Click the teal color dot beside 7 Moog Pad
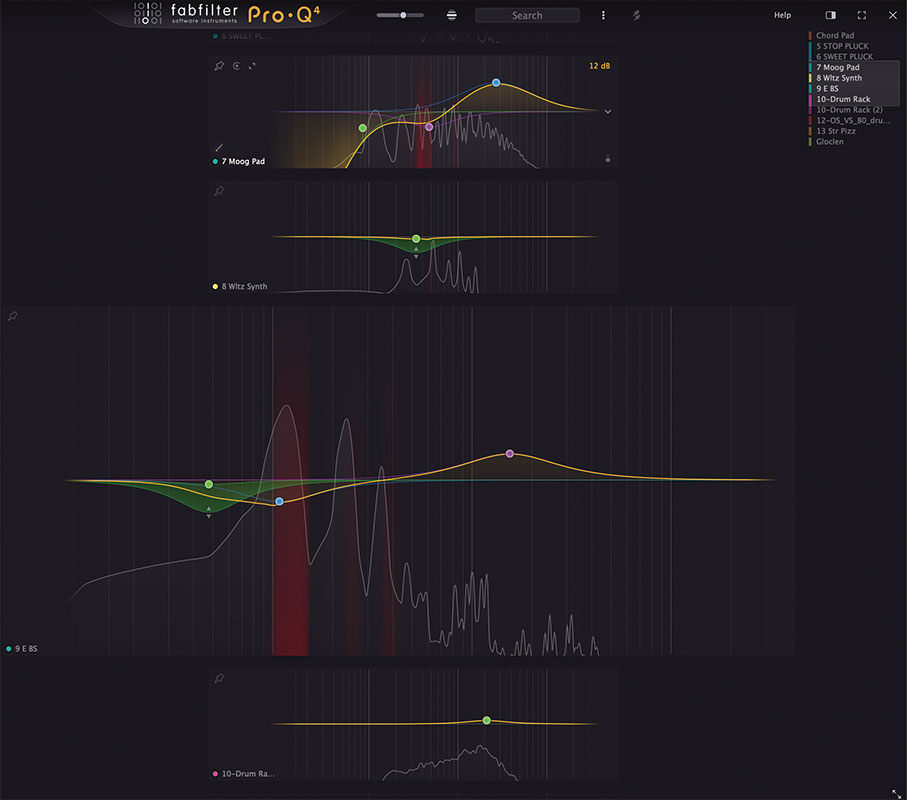 (x=215, y=161)
